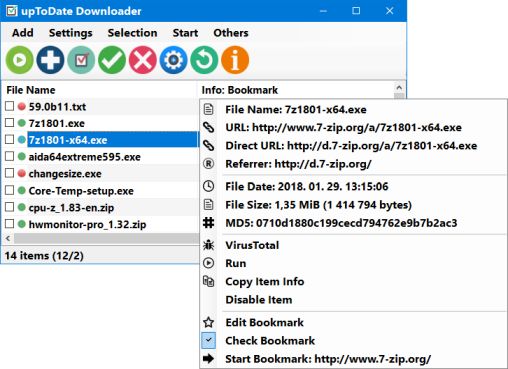Click the copy icon beside Copy Item Info
The width and height of the screenshot is (508, 369).
coord(209,281)
